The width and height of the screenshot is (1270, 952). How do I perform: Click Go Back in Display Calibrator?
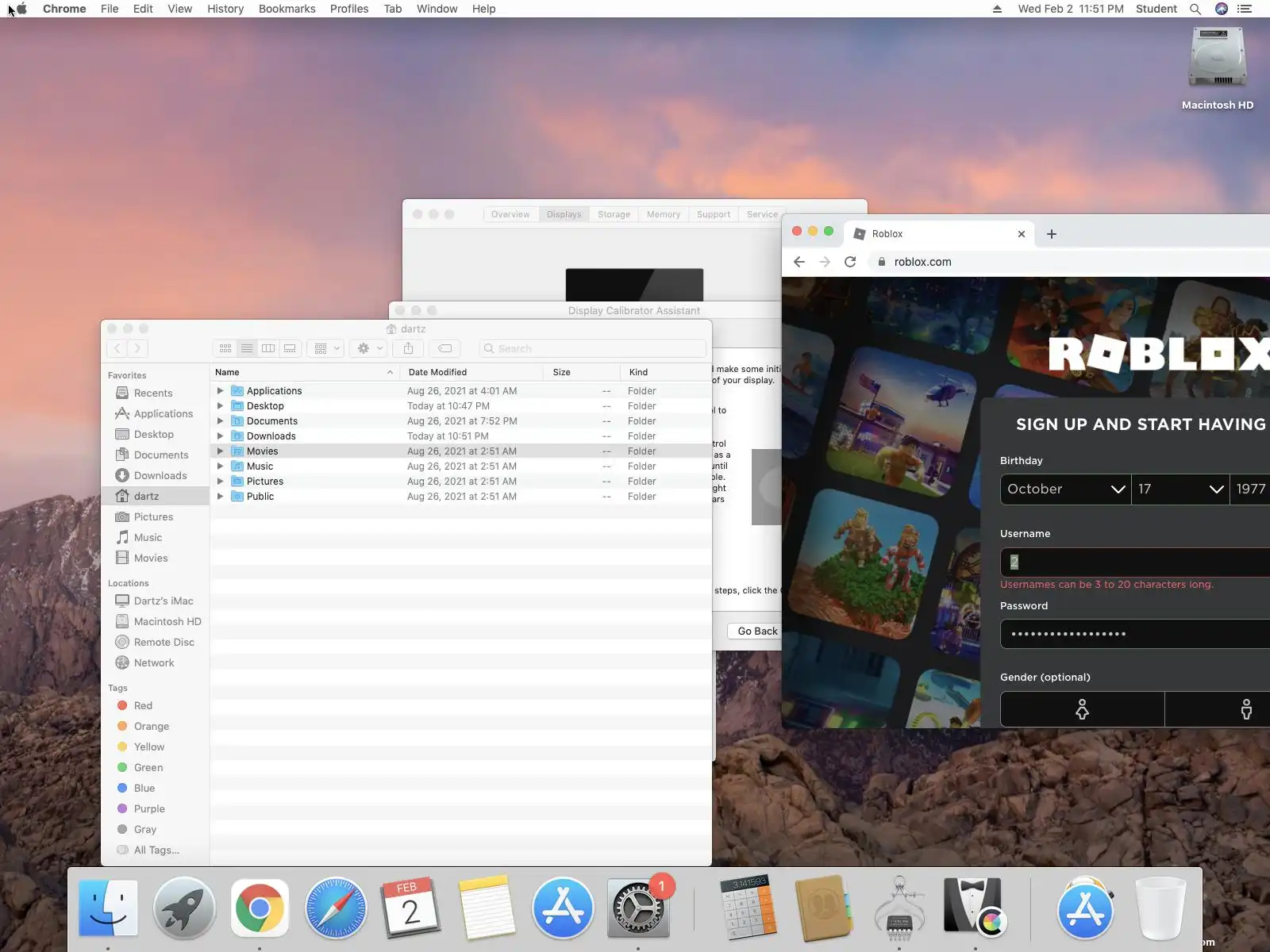(x=755, y=631)
